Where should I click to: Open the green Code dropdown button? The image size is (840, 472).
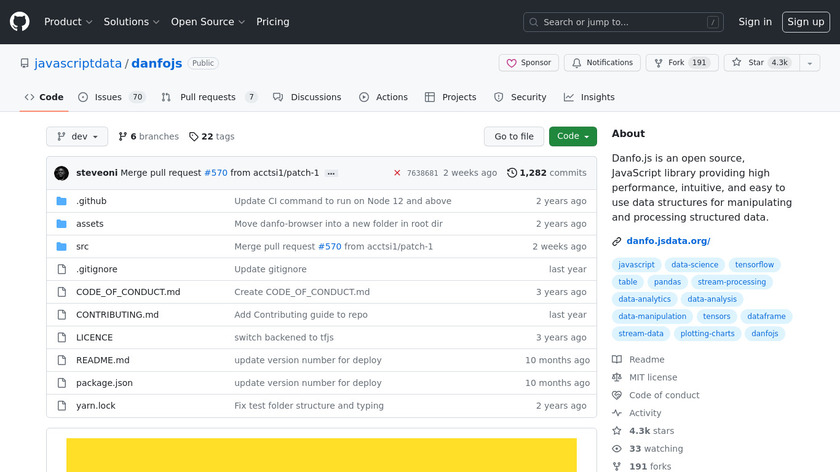tap(573, 137)
